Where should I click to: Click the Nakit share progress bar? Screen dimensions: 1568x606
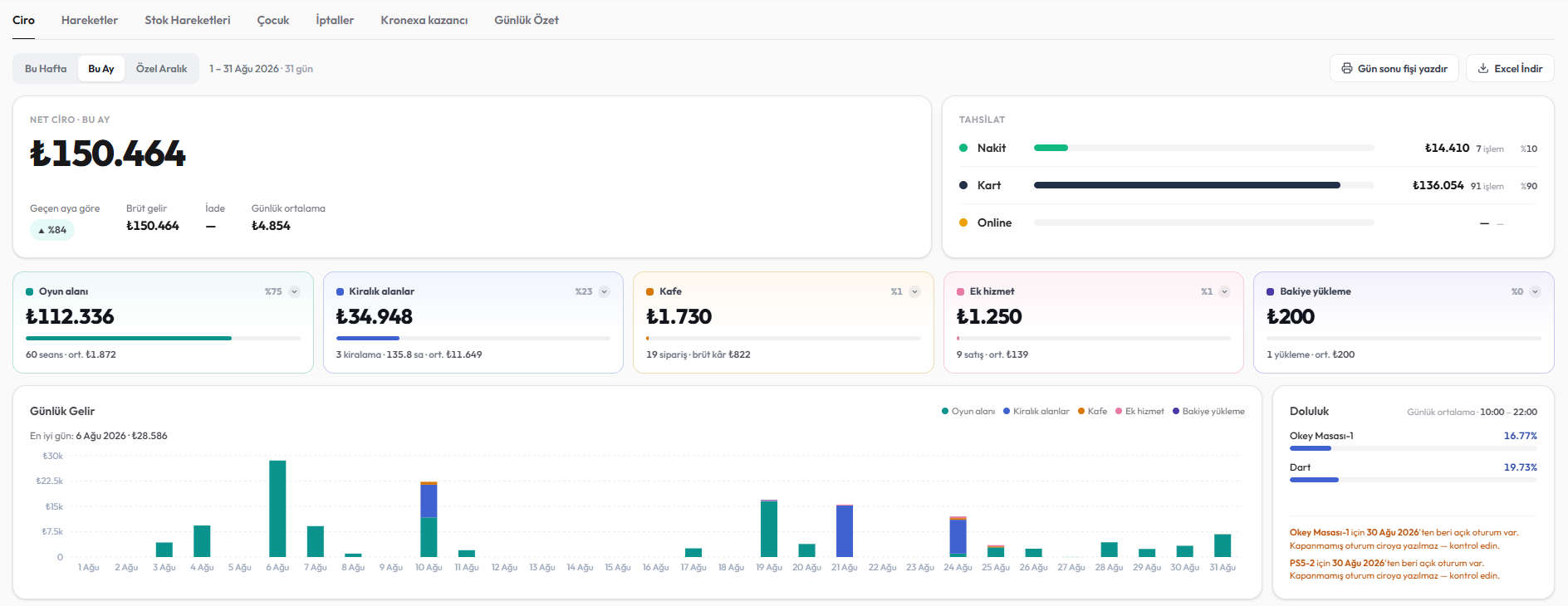(1203, 148)
